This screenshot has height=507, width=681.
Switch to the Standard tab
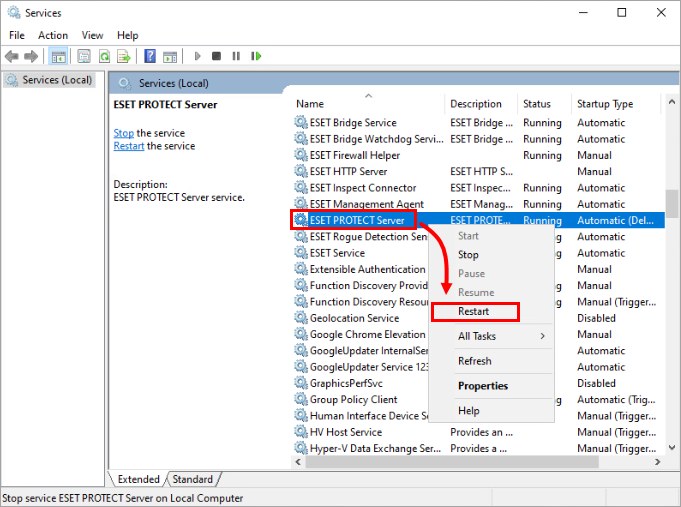(x=193, y=479)
